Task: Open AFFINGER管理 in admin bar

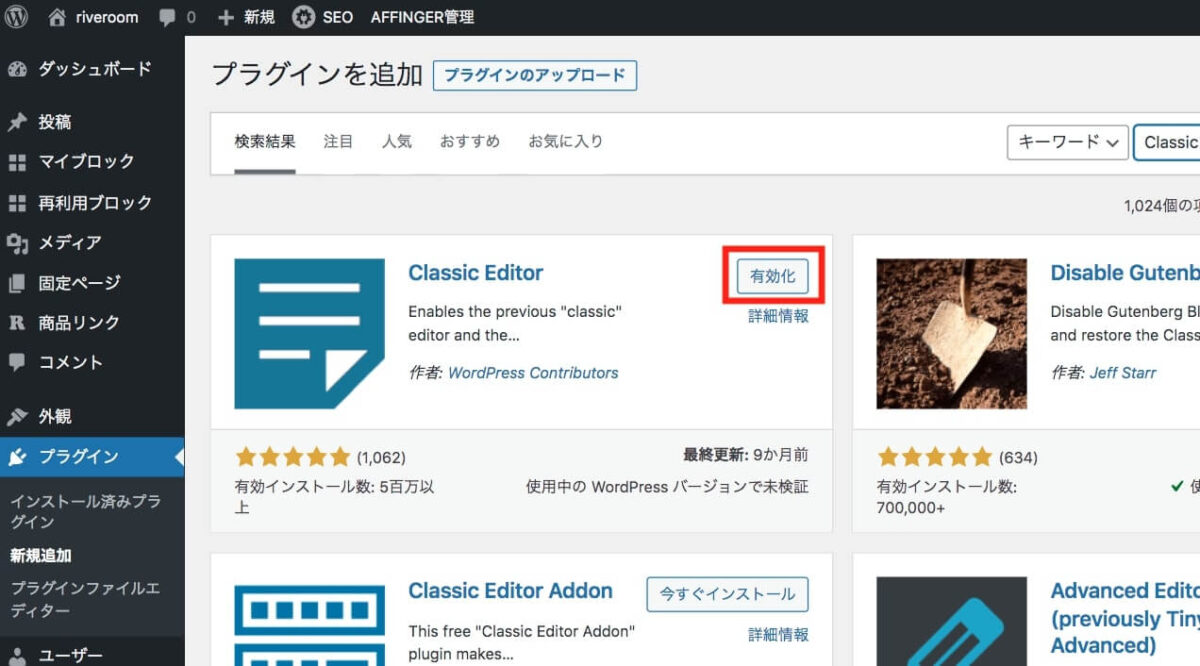Action: pyautogui.click(x=422, y=17)
